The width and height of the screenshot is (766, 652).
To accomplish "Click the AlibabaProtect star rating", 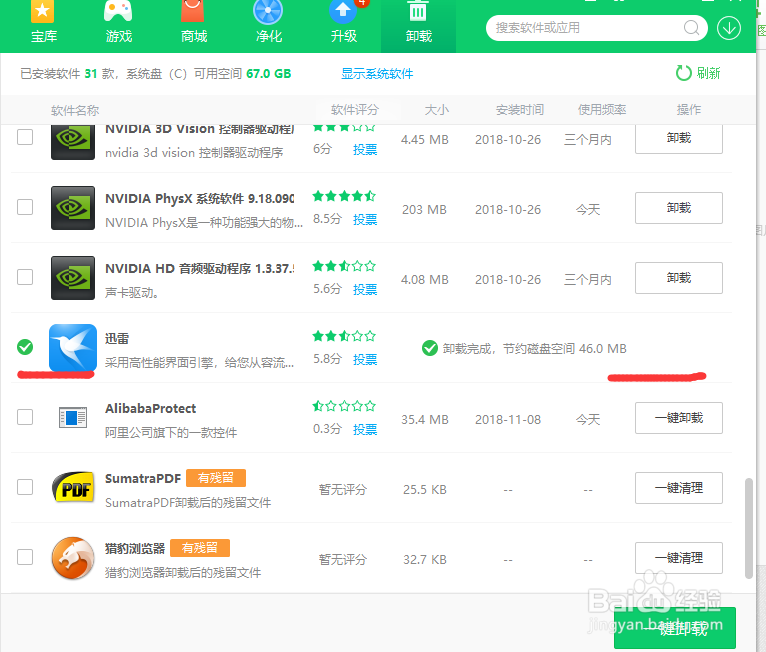I will click(x=344, y=406).
